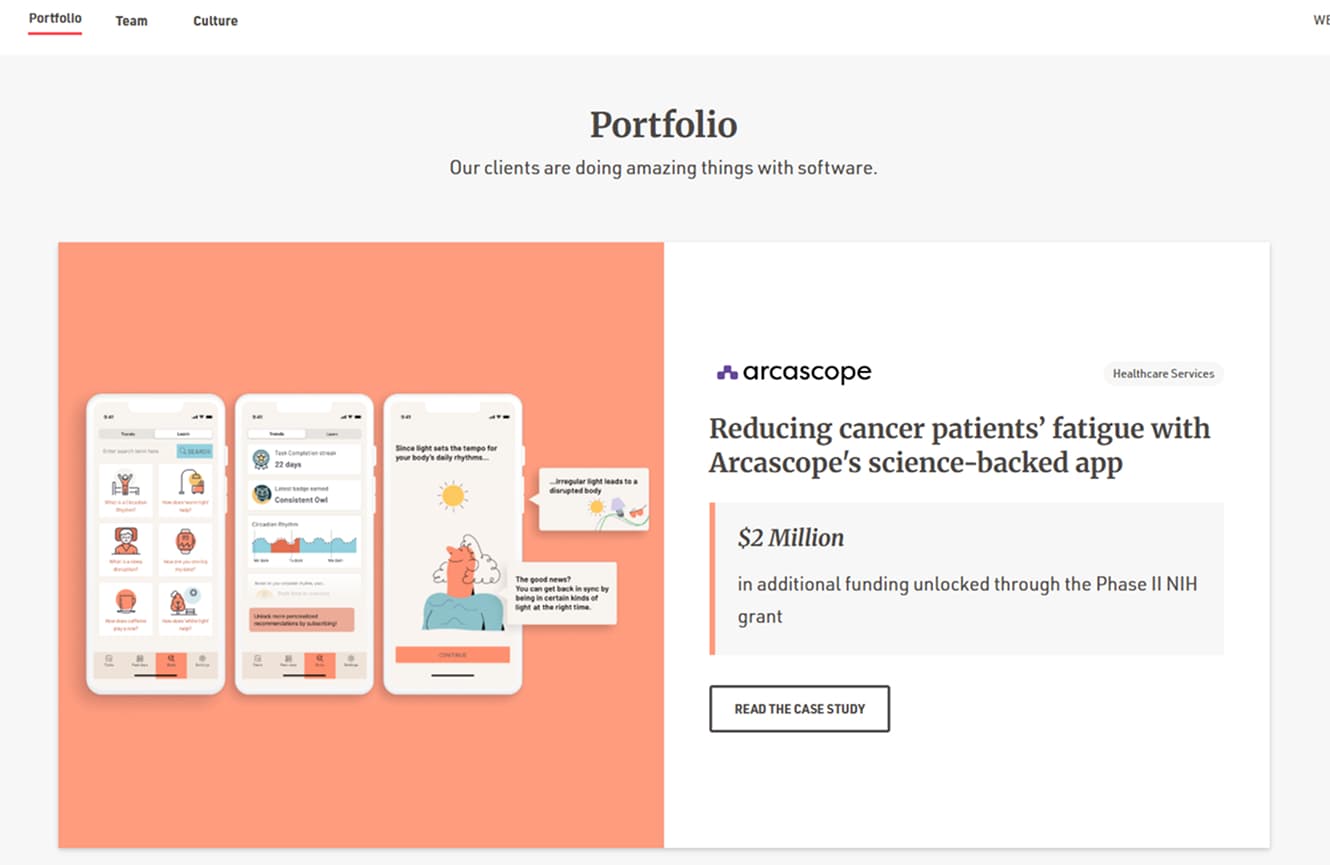Click the sleep disruption person icon card

point(126,547)
